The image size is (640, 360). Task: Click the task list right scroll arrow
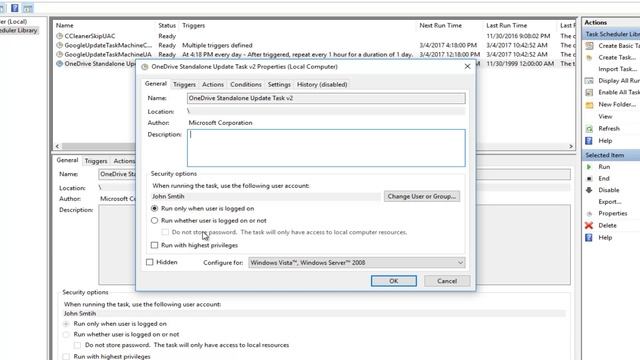[x=571, y=146]
